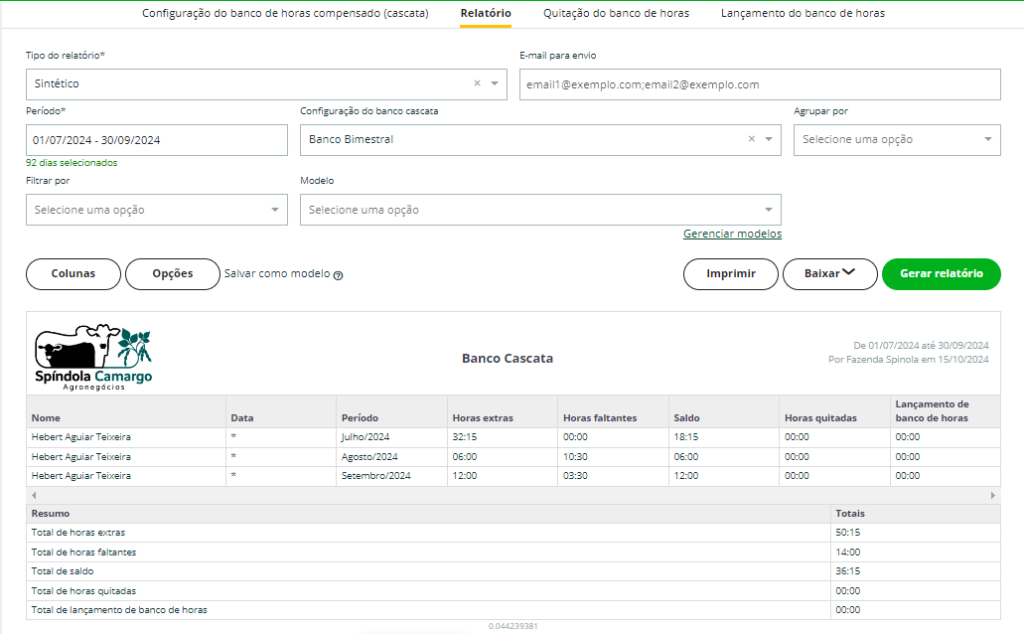Click Total de lançamento de banco de horas row

coord(513,610)
